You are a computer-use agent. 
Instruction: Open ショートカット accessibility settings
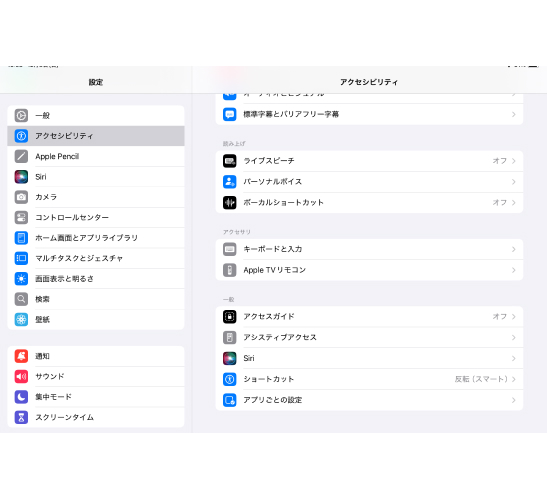click(x=369, y=379)
